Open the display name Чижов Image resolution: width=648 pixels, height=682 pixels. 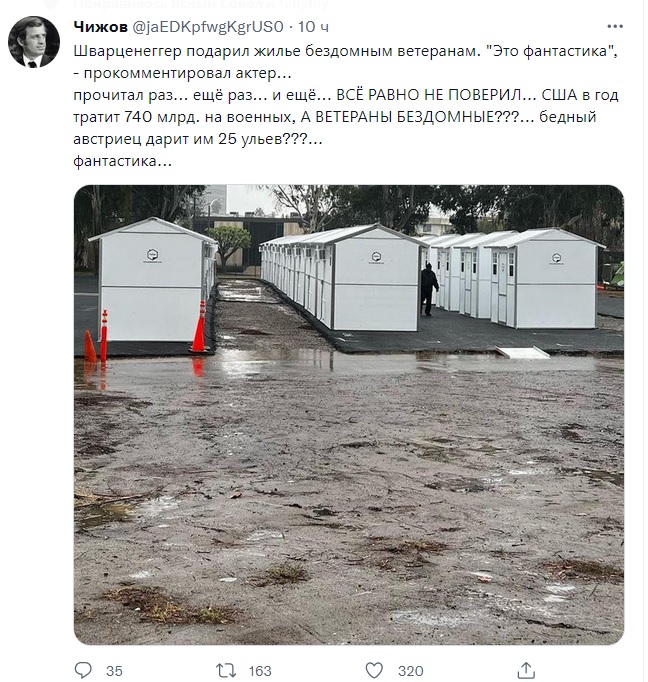[x=100, y=27]
